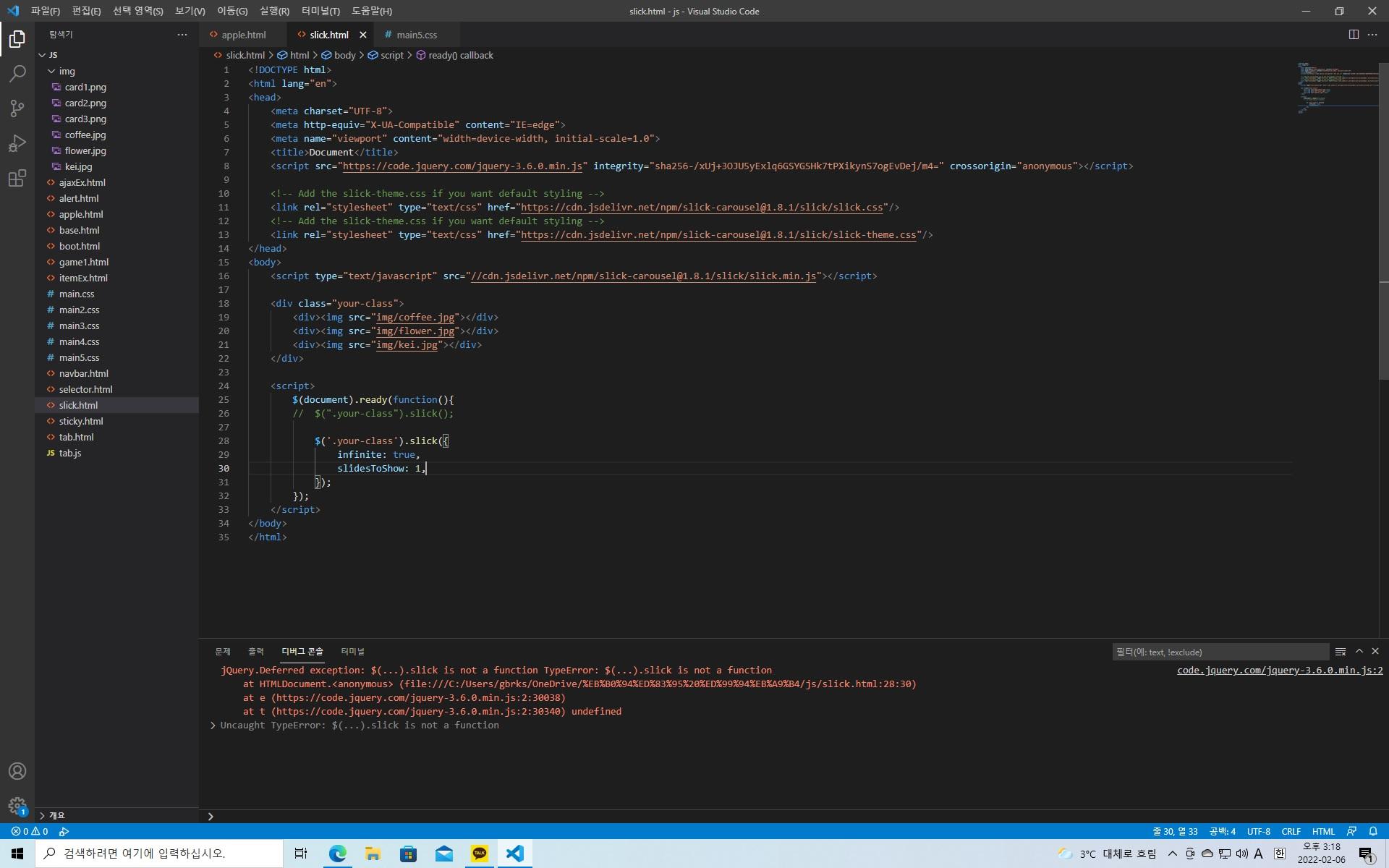Open editor More Actions ellipsis

[1372, 35]
